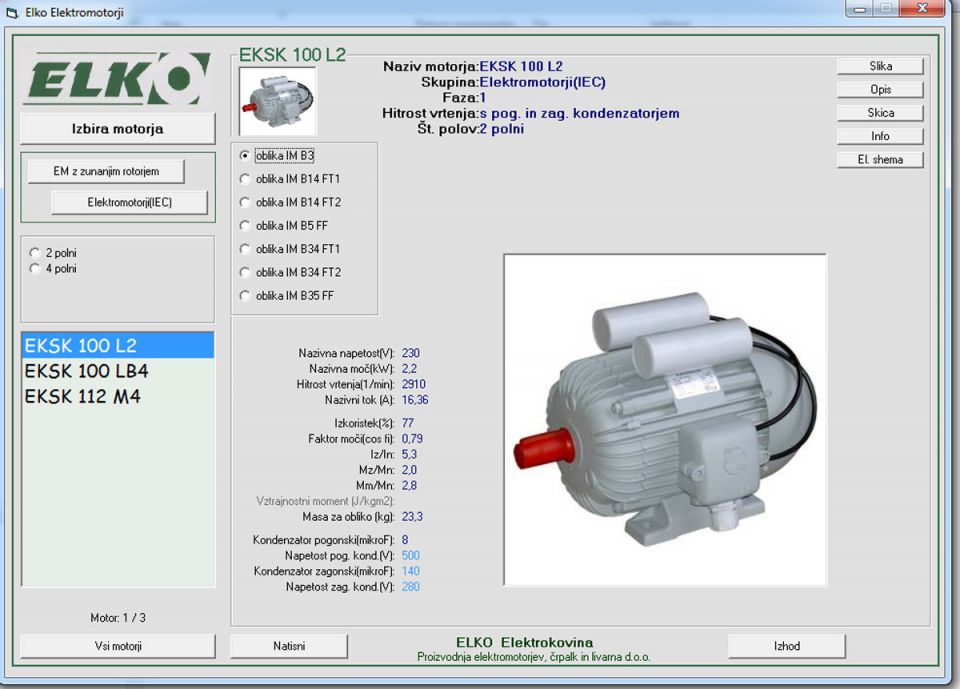Click the Iz/In value 5,3

(x=409, y=454)
